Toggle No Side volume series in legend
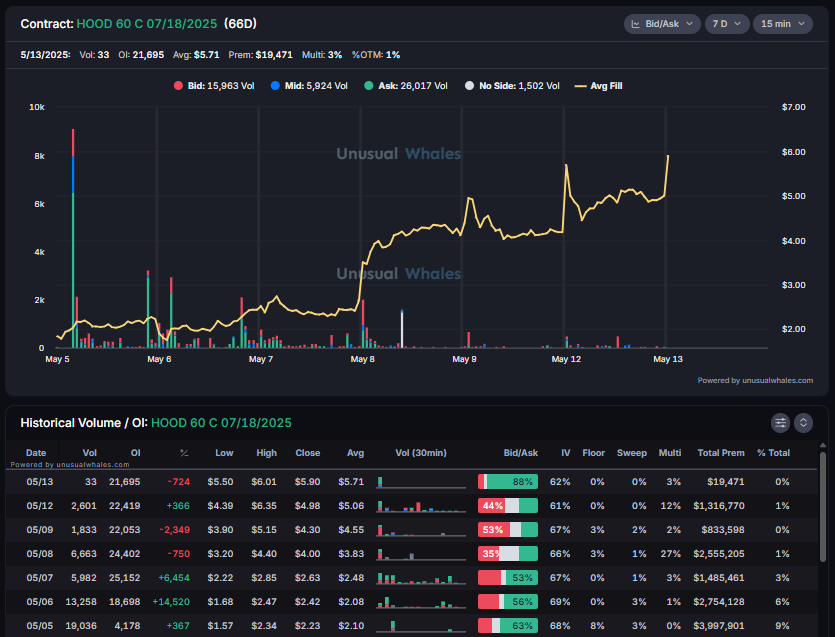This screenshot has height=637, width=835. [512, 86]
